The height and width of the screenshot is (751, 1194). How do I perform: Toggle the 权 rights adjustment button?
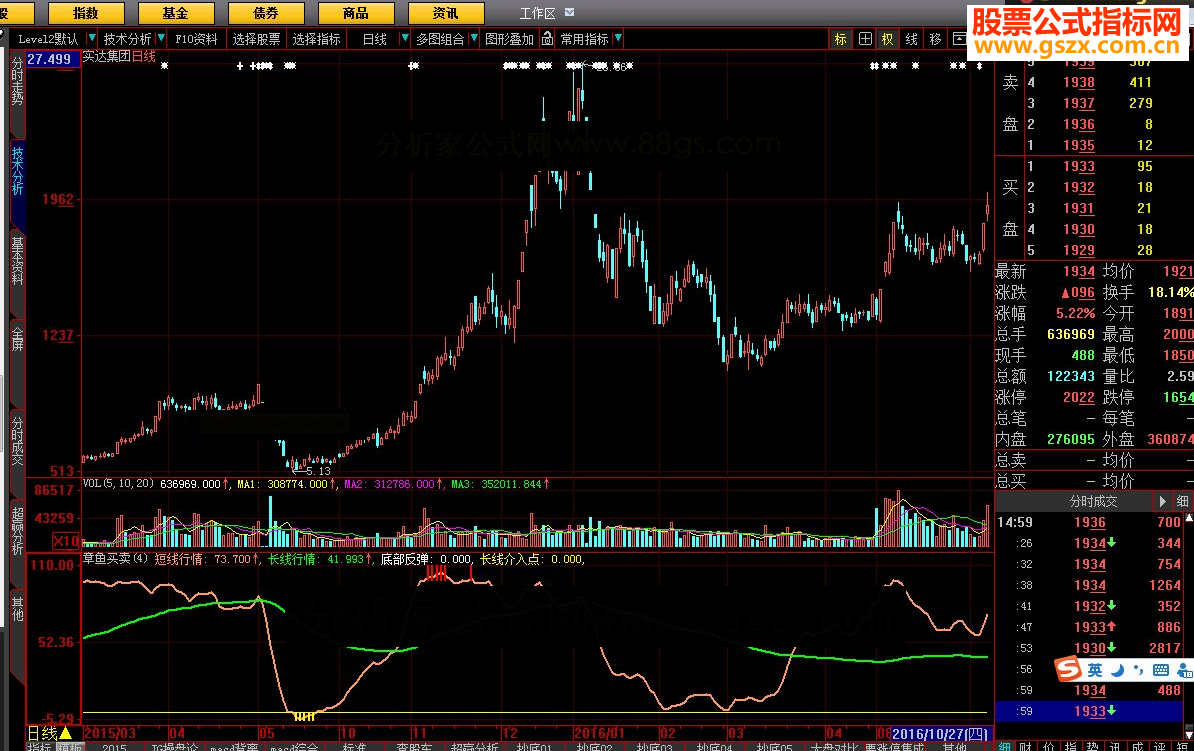click(888, 39)
